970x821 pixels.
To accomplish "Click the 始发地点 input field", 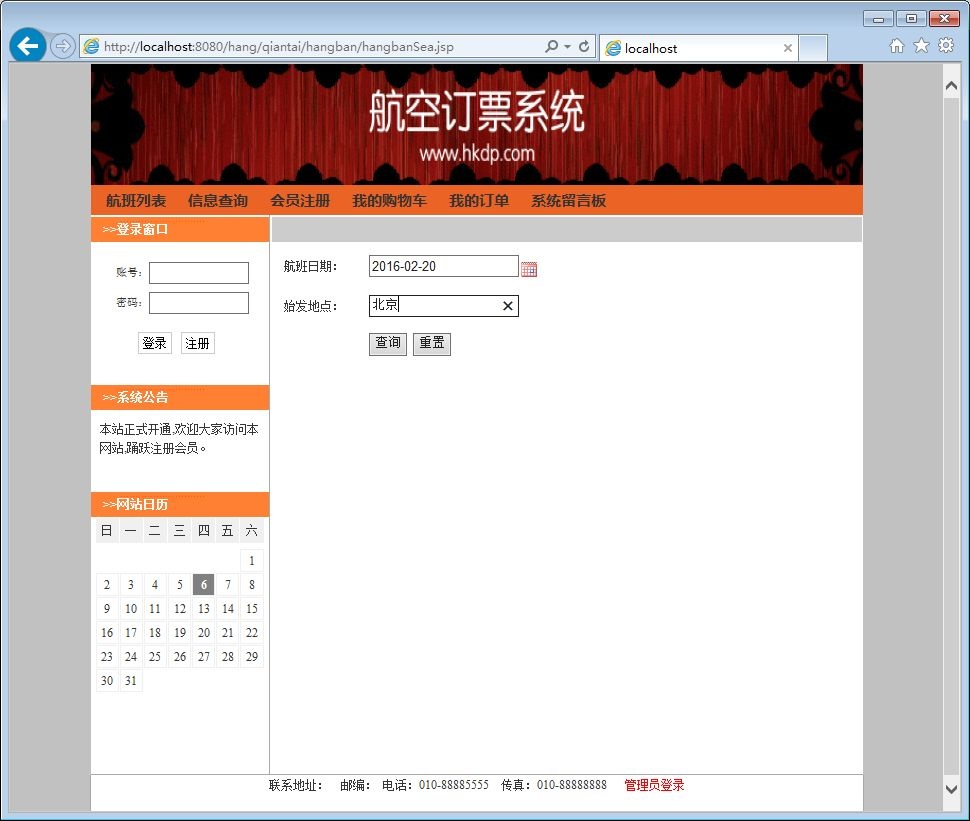I will [444, 306].
